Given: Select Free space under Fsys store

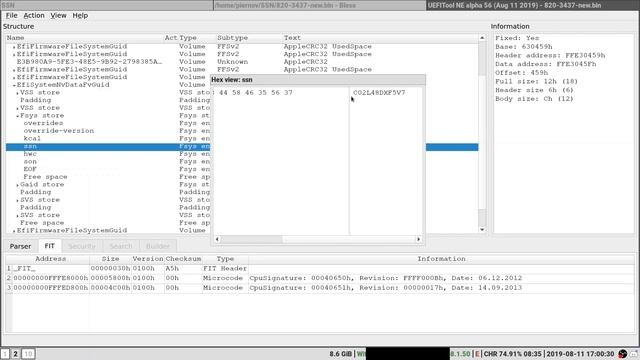Looking at the screenshot, I should [x=45, y=177].
